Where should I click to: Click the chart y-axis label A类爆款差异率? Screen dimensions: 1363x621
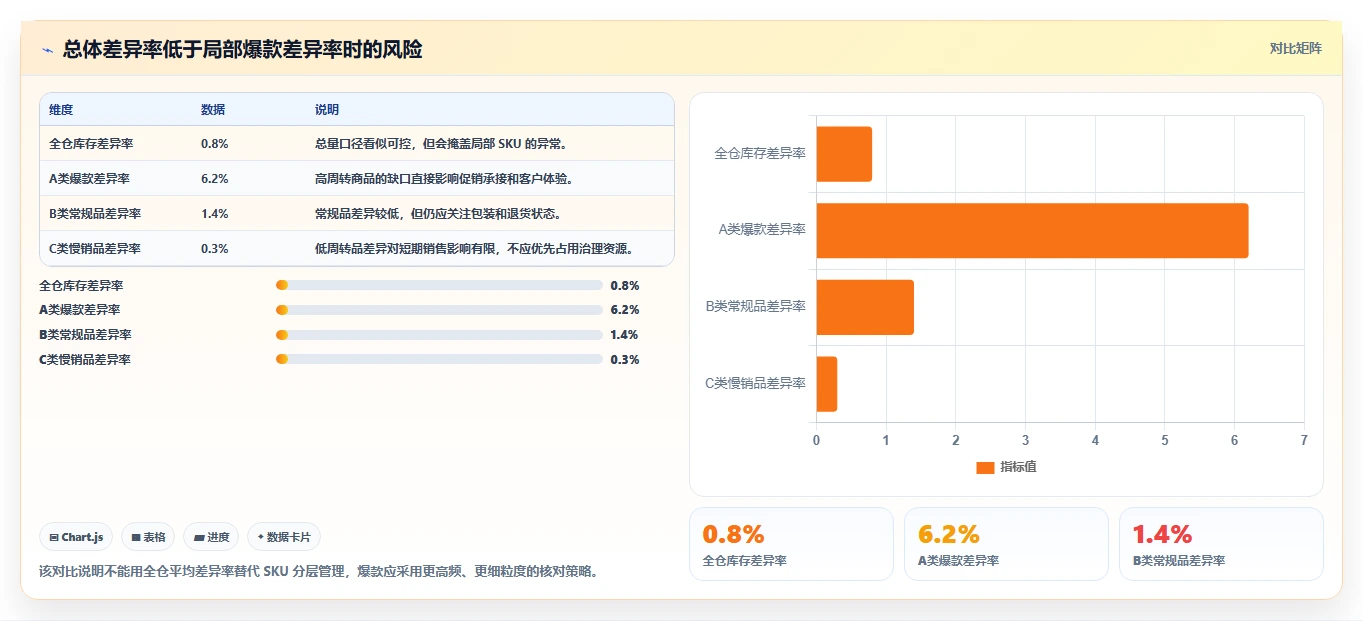pos(762,230)
